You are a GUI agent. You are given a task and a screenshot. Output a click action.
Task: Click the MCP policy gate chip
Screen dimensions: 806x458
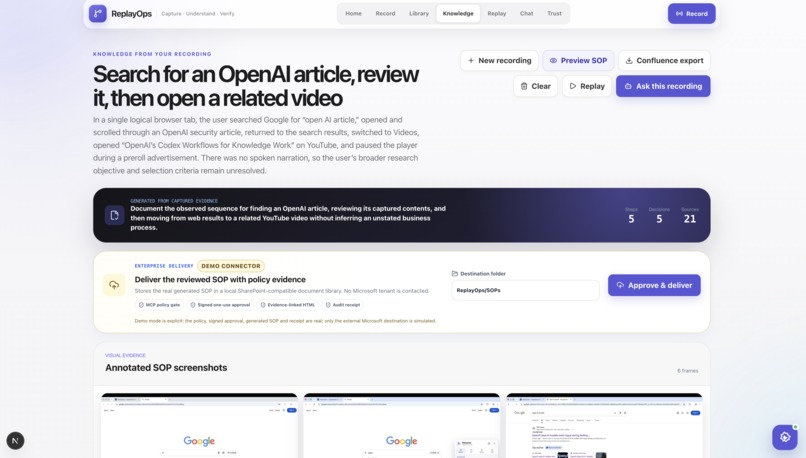(159, 305)
